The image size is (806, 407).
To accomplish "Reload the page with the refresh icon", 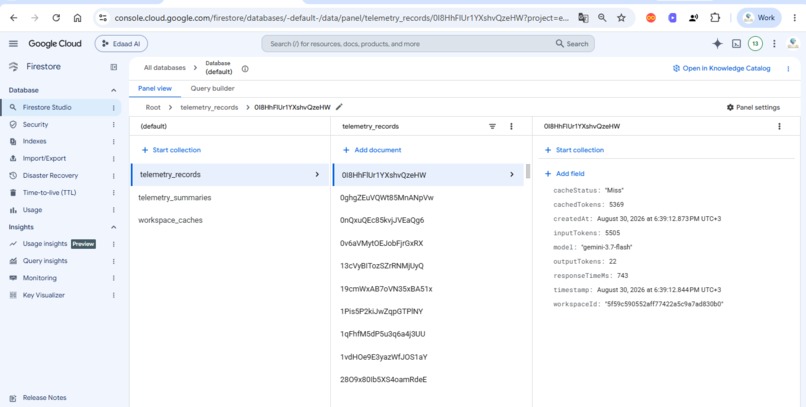I will click(56, 18).
